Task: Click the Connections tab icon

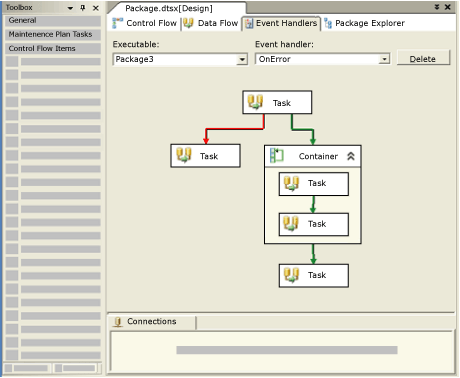Action: click(117, 322)
